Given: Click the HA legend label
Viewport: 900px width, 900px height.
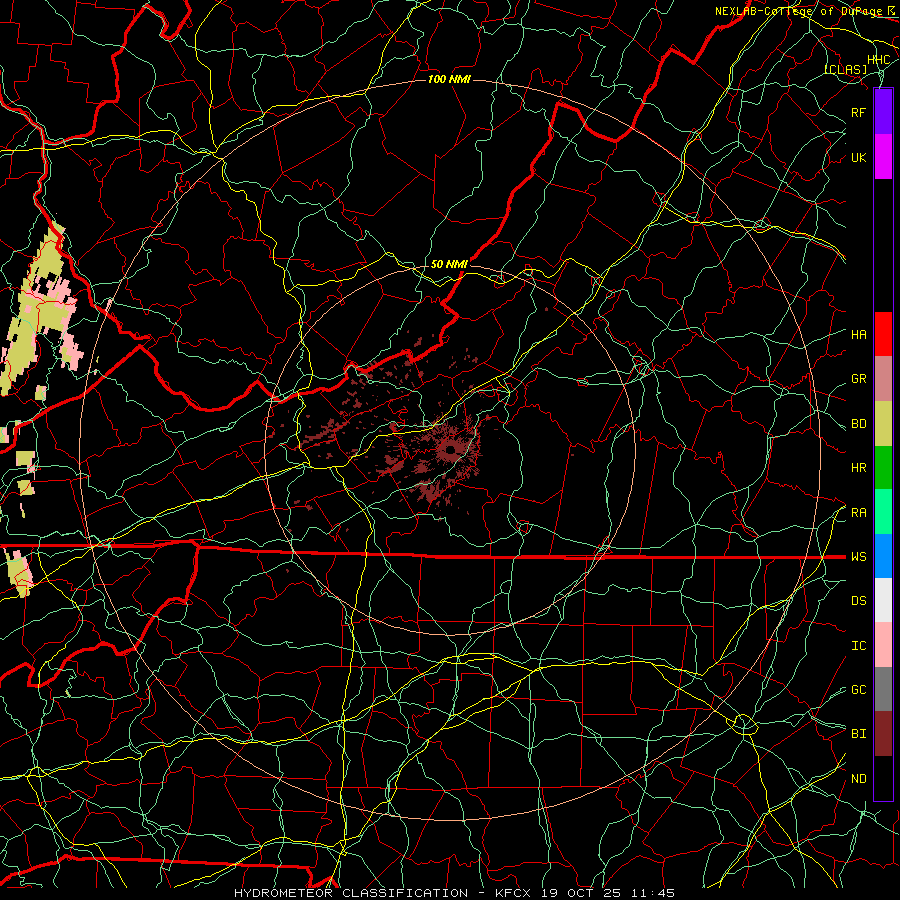Looking at the screenshot, I should 859,335.
